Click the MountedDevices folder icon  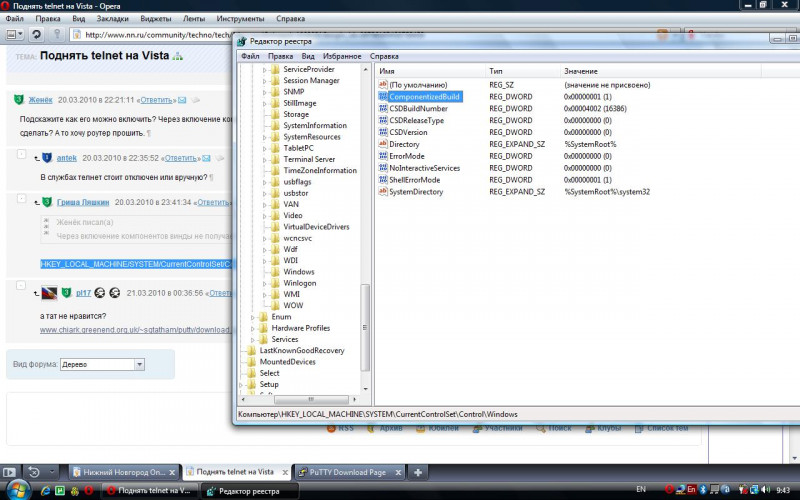coord(252,361)
